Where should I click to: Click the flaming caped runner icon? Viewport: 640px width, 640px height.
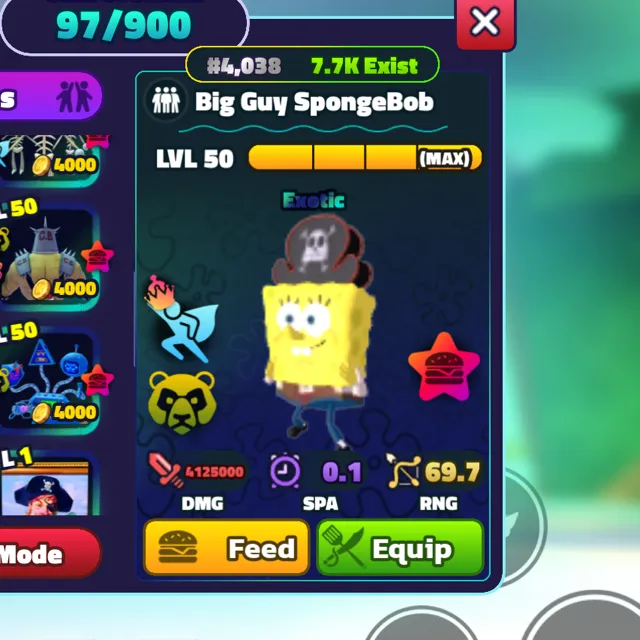point(182,319)
